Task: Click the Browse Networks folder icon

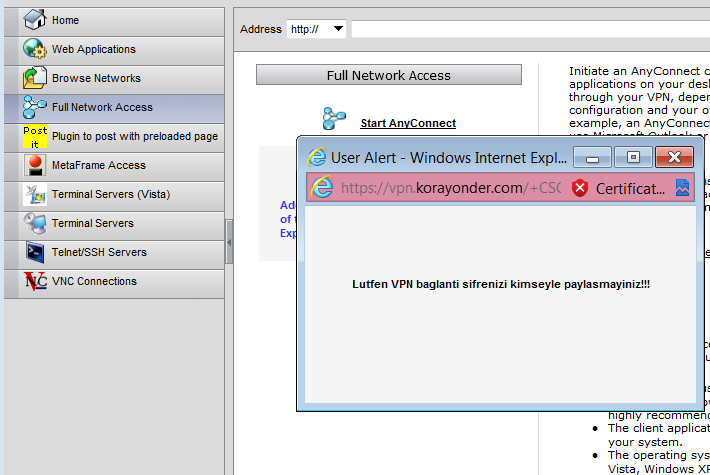Action: 34,77
